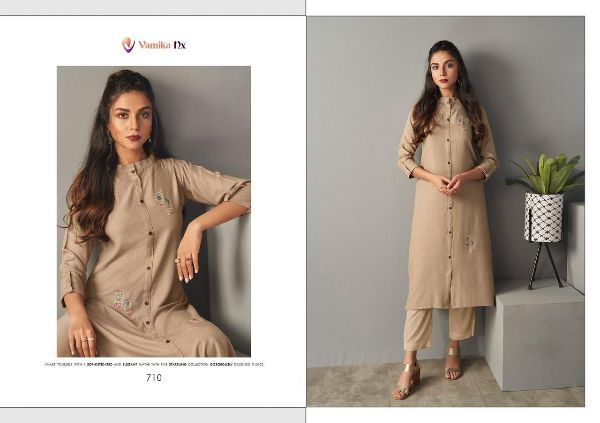Click the design number 710
The height and width of the screenshot is (423, 600).
coord(154,378)
